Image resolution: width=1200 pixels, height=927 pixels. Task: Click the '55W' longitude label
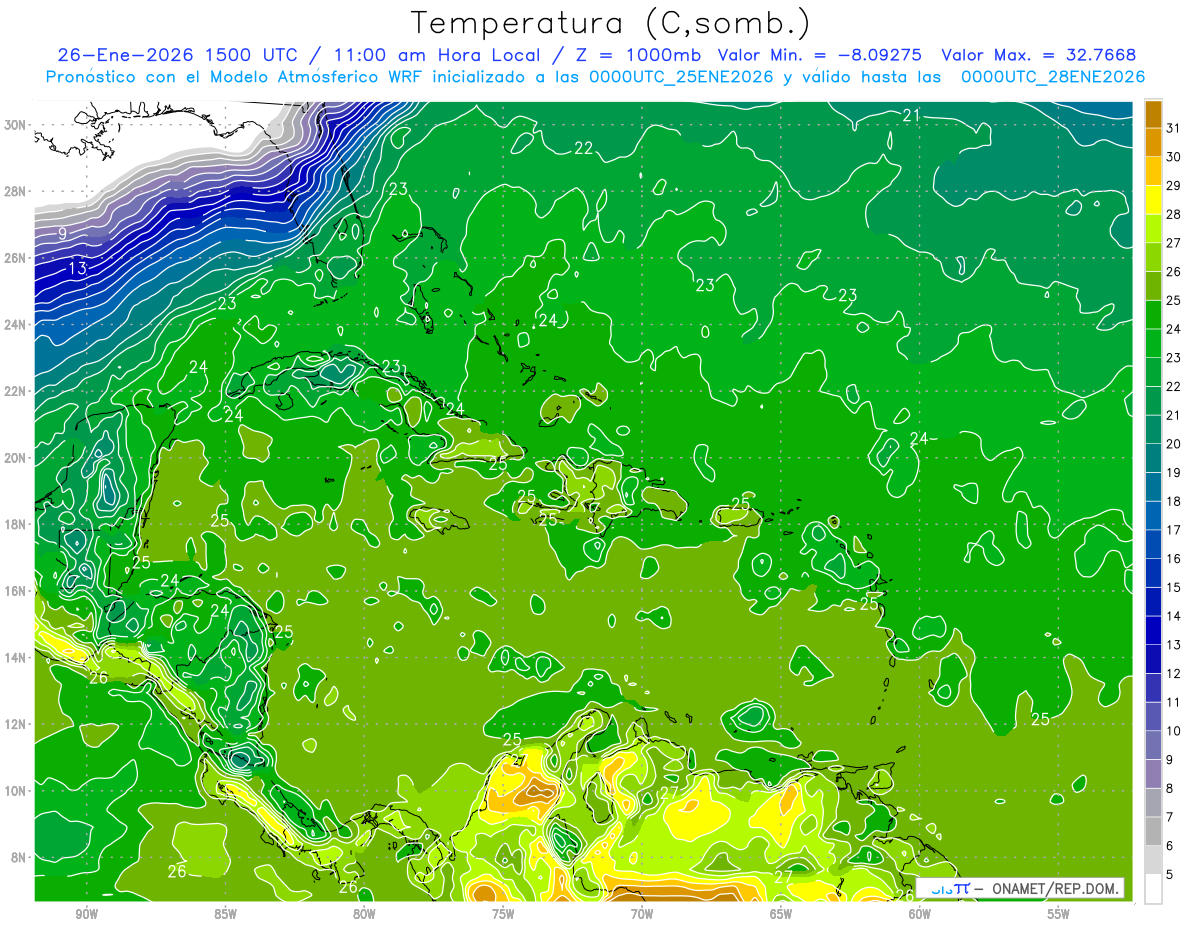click(x=1059, y=914)
